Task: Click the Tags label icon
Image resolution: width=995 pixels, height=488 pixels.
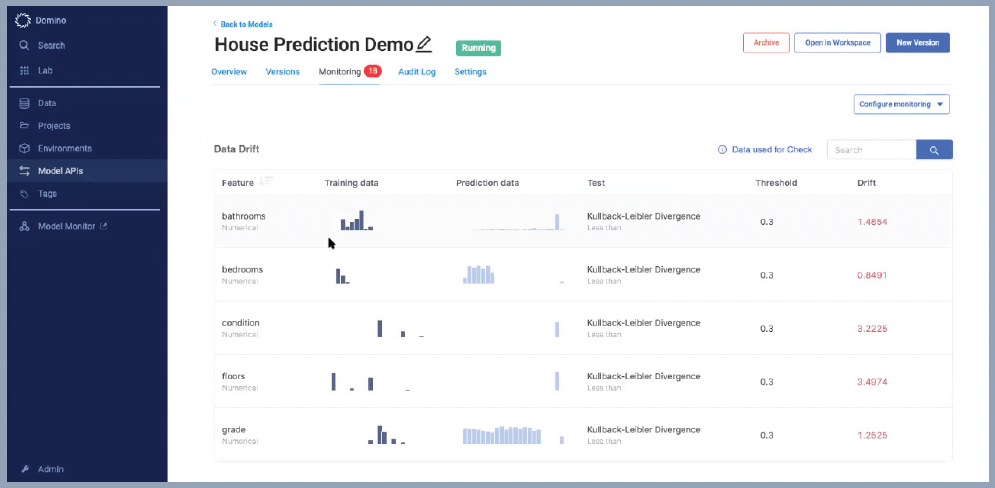Action: pyautogui.click(x=24, y=194)
